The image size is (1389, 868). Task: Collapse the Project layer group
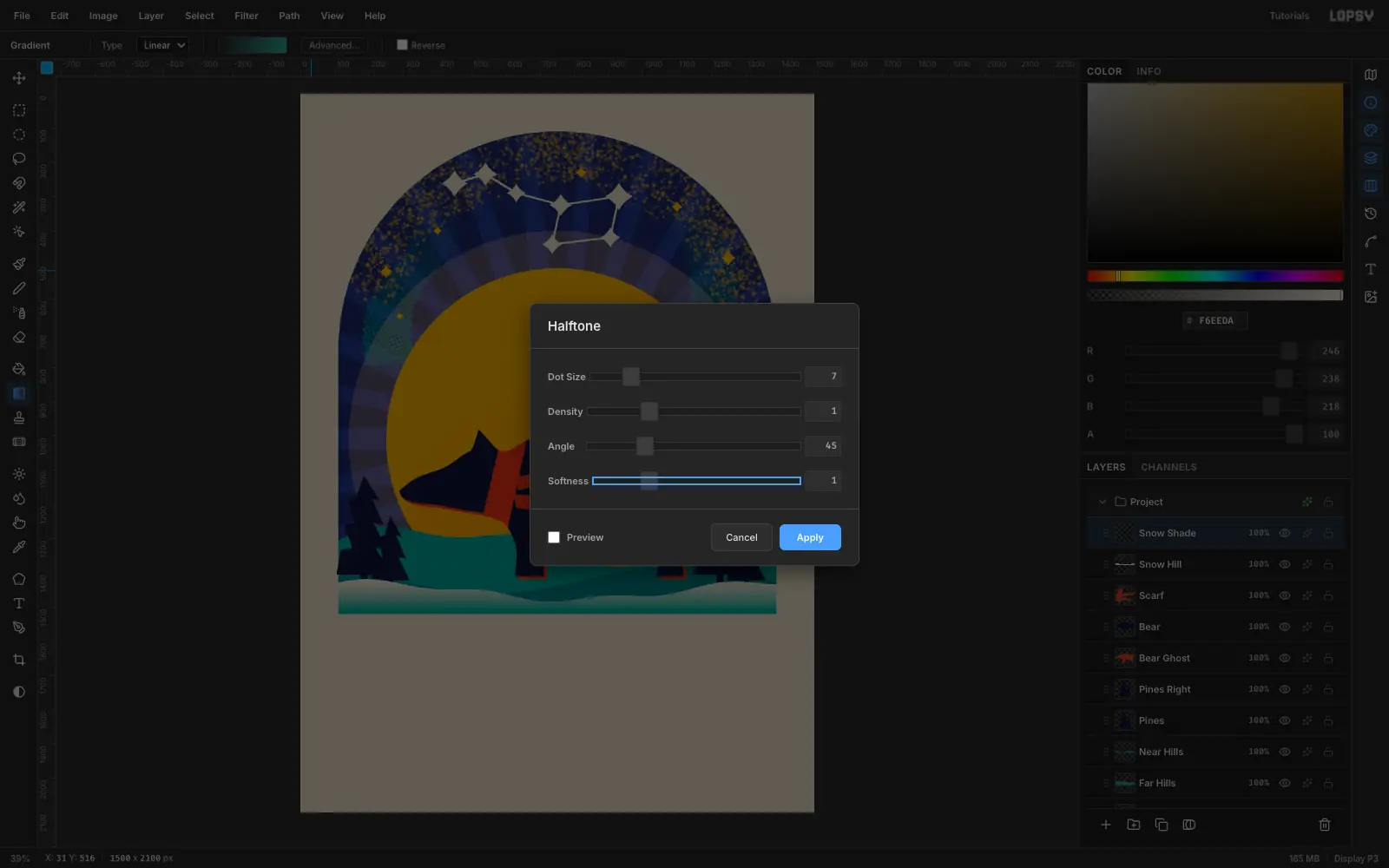(1103, 502)
